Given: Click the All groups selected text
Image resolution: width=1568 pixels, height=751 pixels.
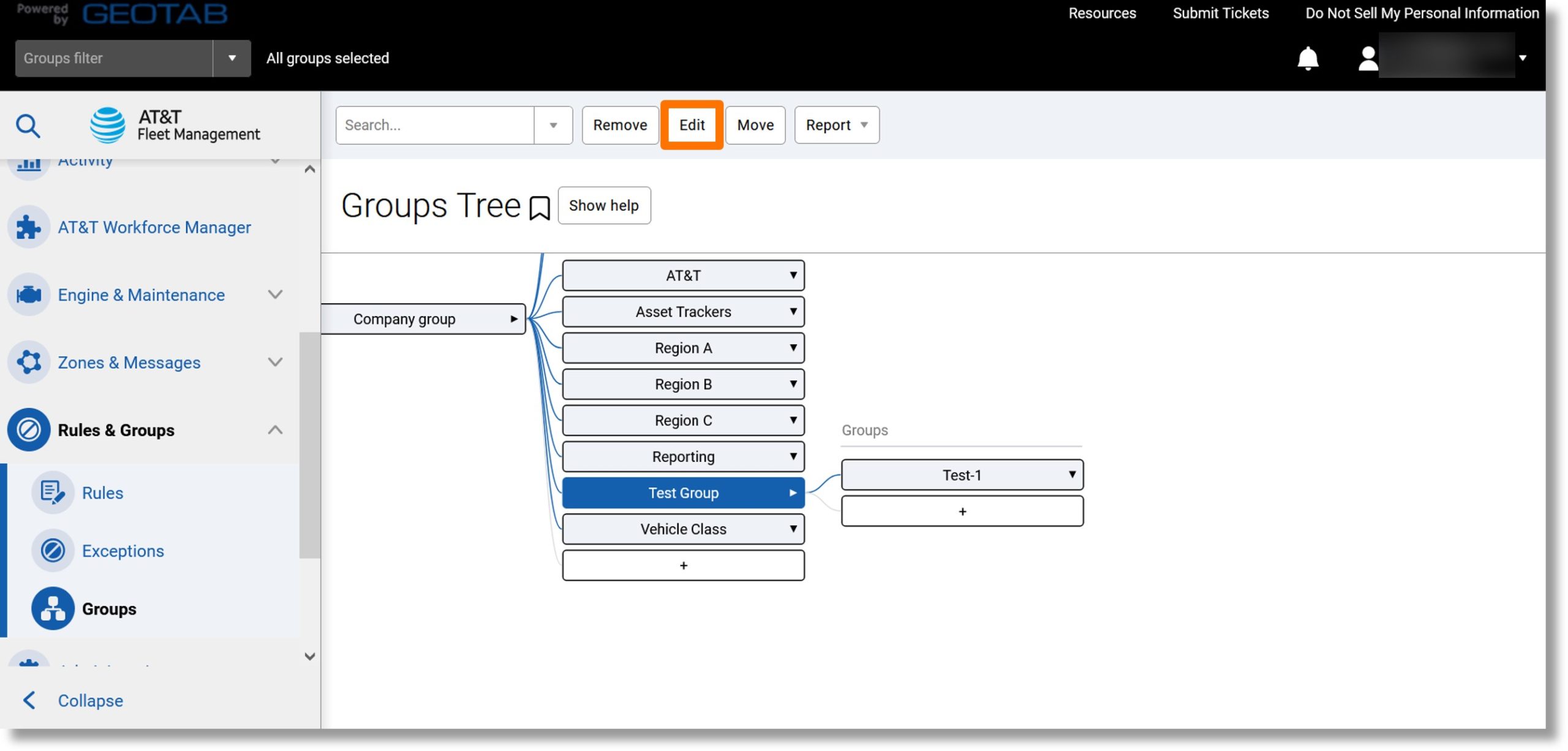Looking at the screenshot, I should coord(328,58).
